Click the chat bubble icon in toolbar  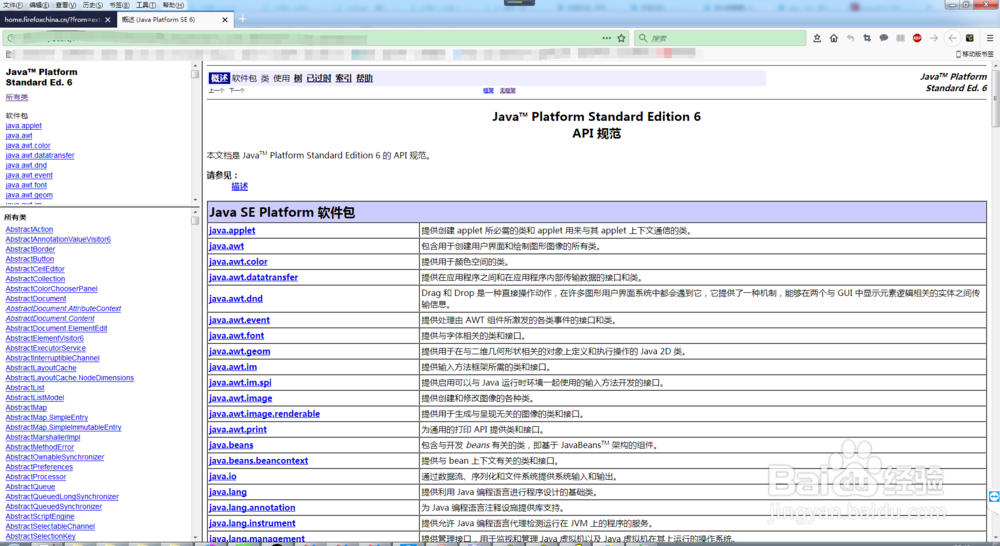(883, 38)
